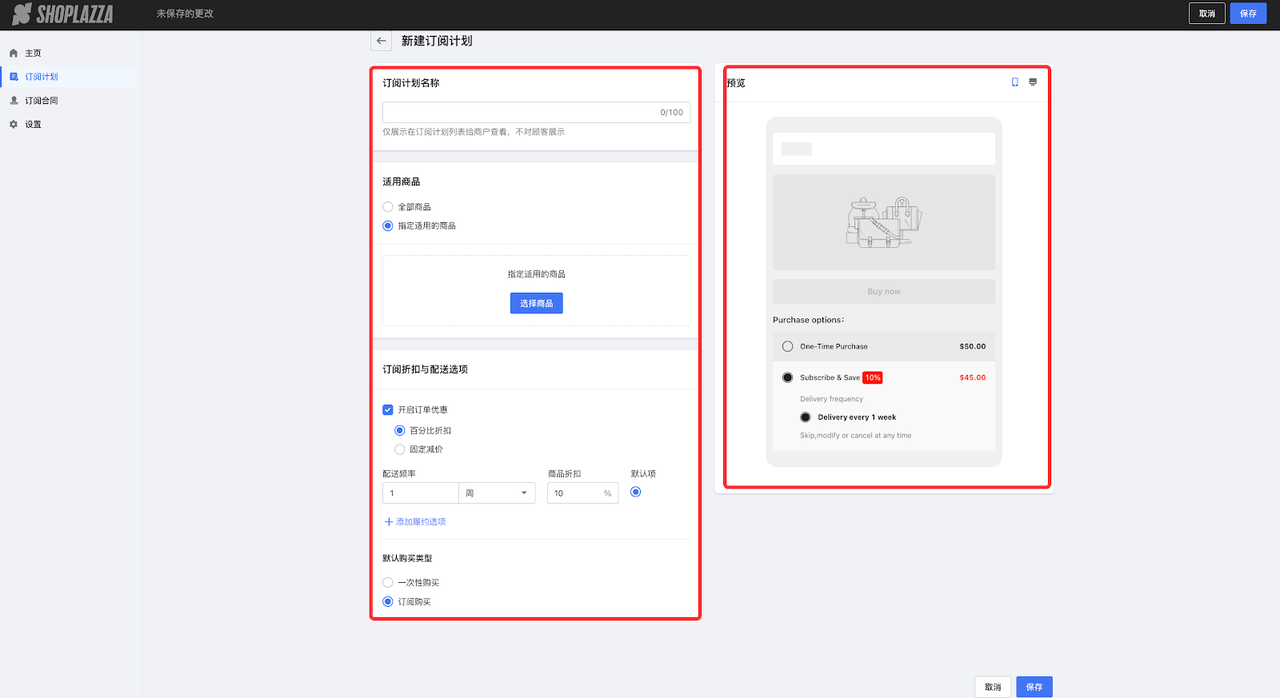Click the 订阅计划 icon in sidebar

(14, 77)
